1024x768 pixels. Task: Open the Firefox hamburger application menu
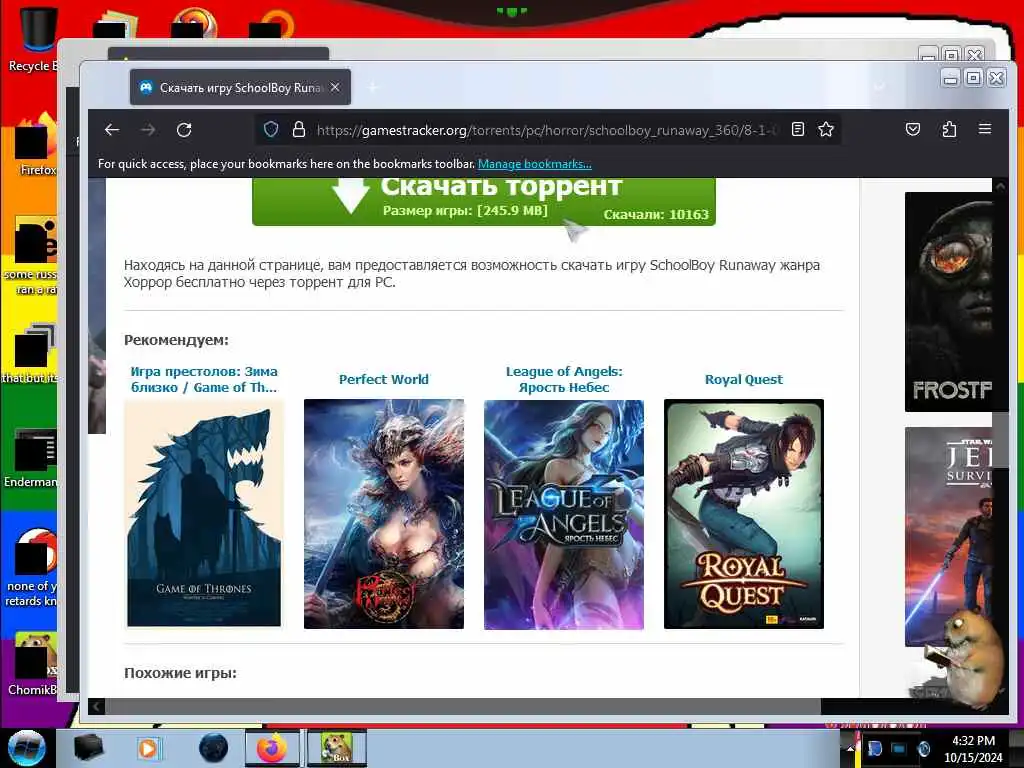pos(985,129)
